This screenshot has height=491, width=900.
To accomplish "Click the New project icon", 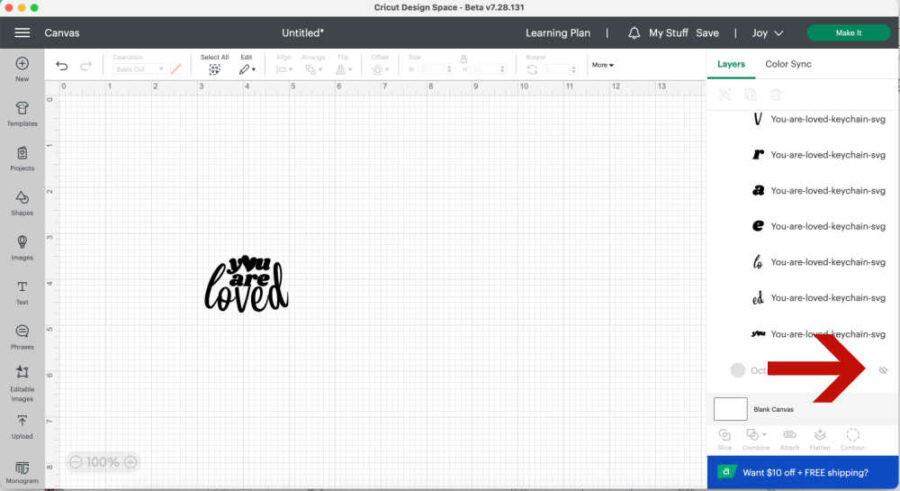I will [x=22, y=65].
